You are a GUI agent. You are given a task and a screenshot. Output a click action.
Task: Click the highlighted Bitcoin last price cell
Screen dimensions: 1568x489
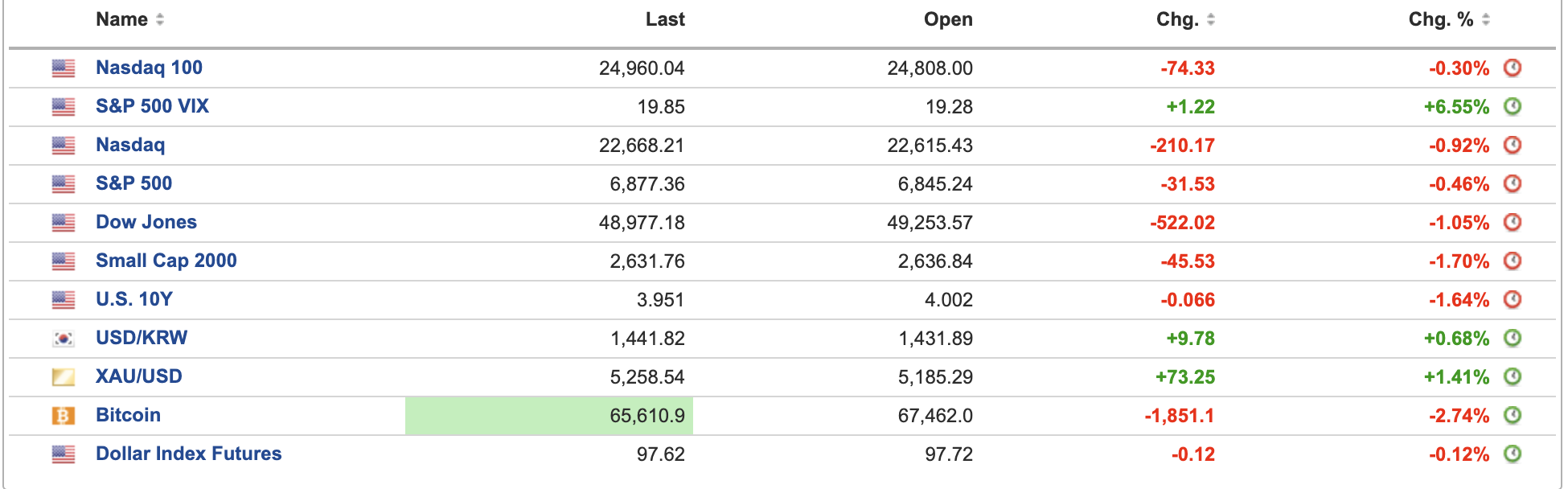tap(549, 416)
